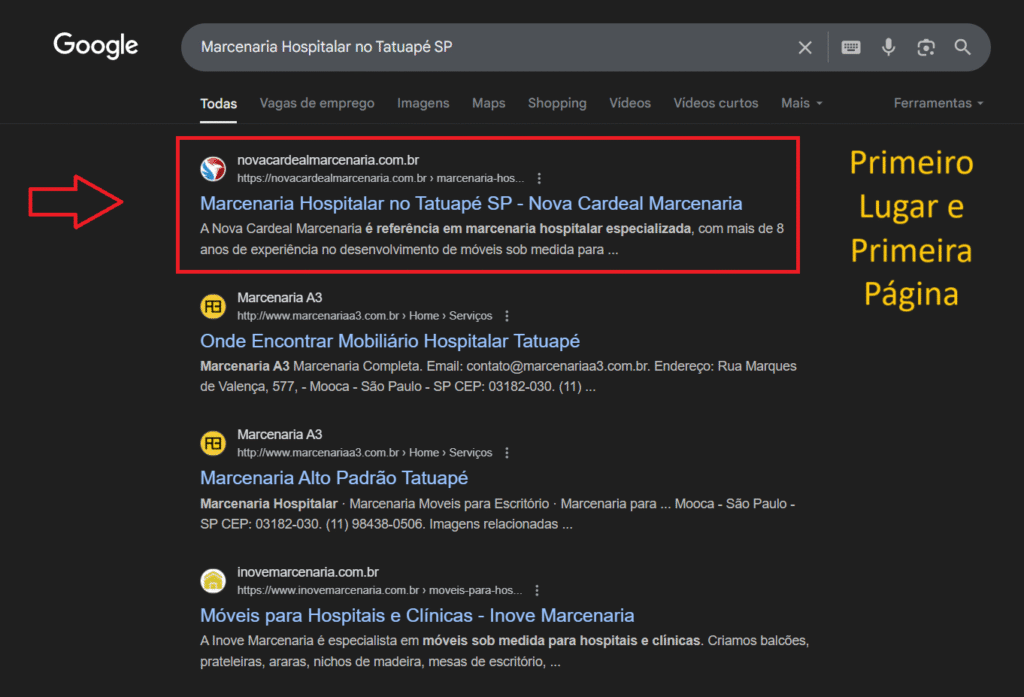Select the Vídeos curtos tab
The height and width of the screenshot is (697, 1024).
click(716, 103)
